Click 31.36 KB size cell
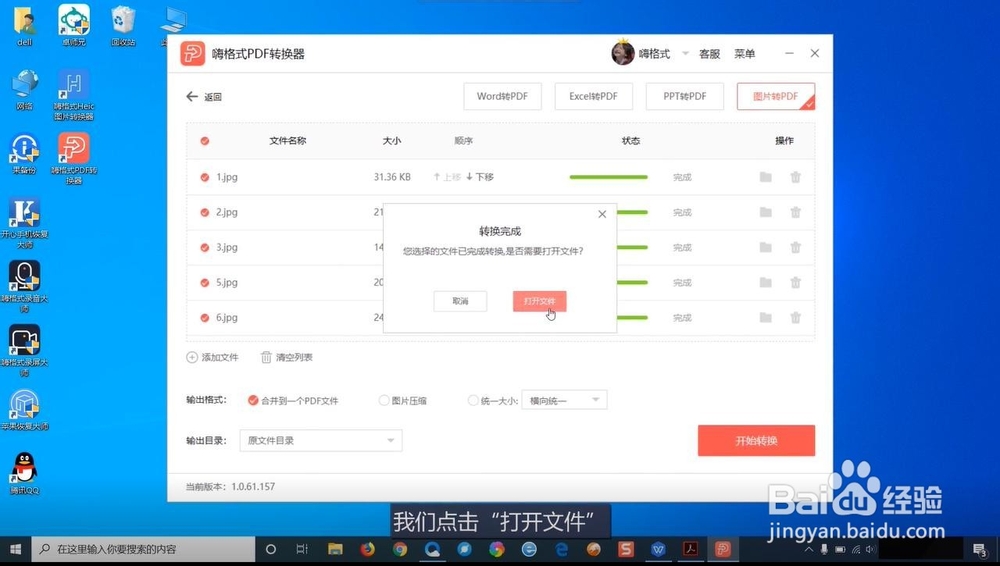The width and height of the screenshot is (1000, 566). click(x=392, y=177)
